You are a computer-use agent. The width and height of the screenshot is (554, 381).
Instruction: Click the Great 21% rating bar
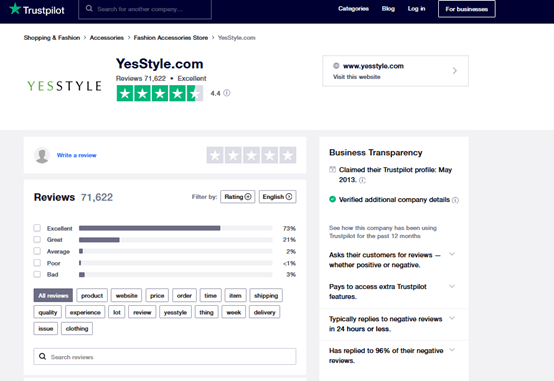(x=176, y=240)
